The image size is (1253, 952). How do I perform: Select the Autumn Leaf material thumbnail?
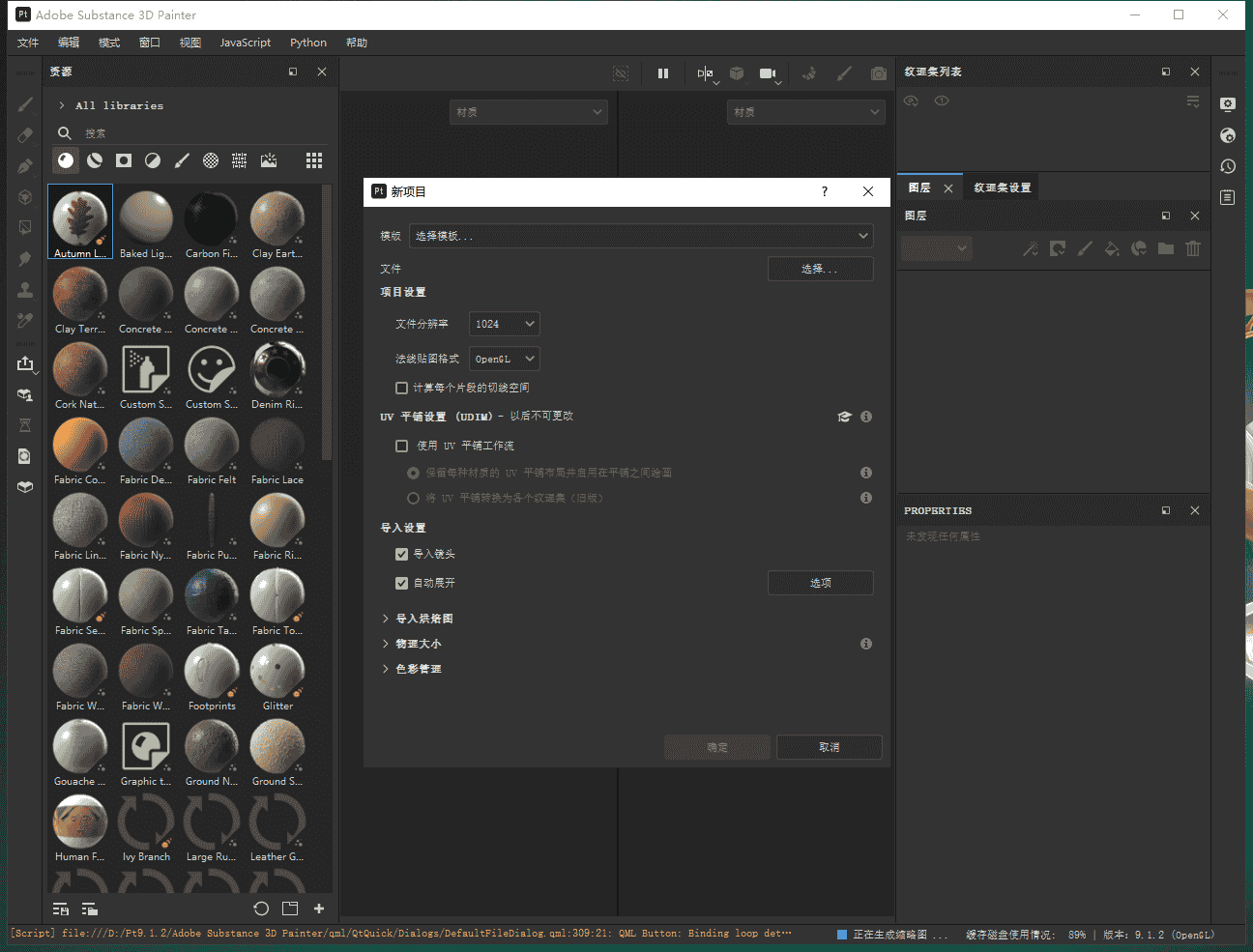click(x=80, y=222)
